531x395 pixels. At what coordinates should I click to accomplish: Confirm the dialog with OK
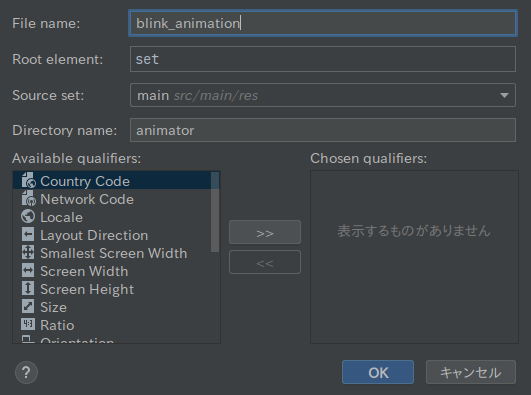click(378, 372)
